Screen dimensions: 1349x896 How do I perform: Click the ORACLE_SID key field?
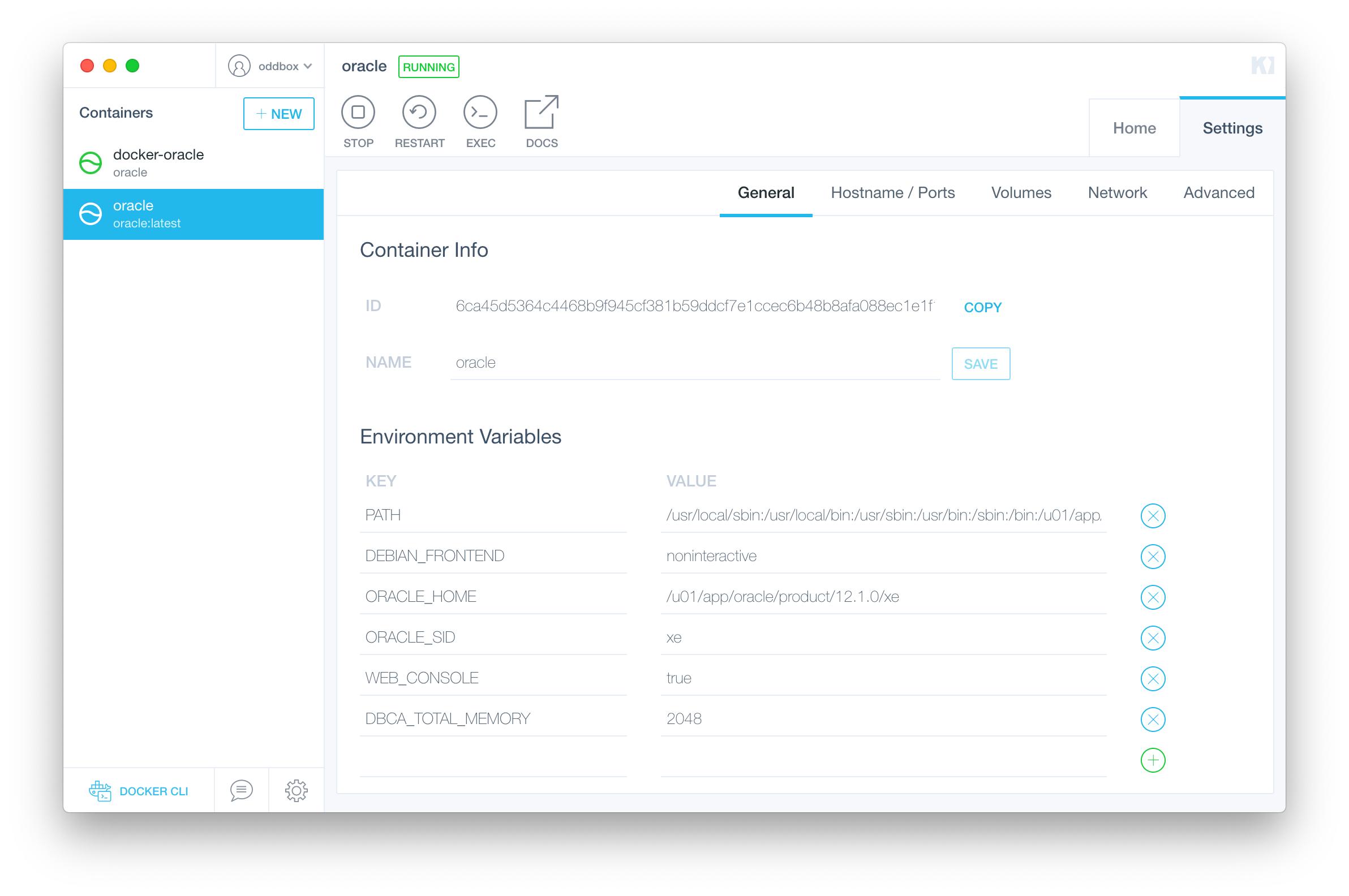coord(493,637)
